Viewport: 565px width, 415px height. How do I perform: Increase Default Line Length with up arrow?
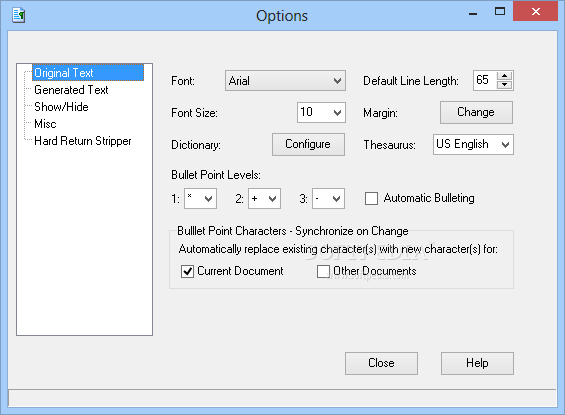tap(504, 76)
